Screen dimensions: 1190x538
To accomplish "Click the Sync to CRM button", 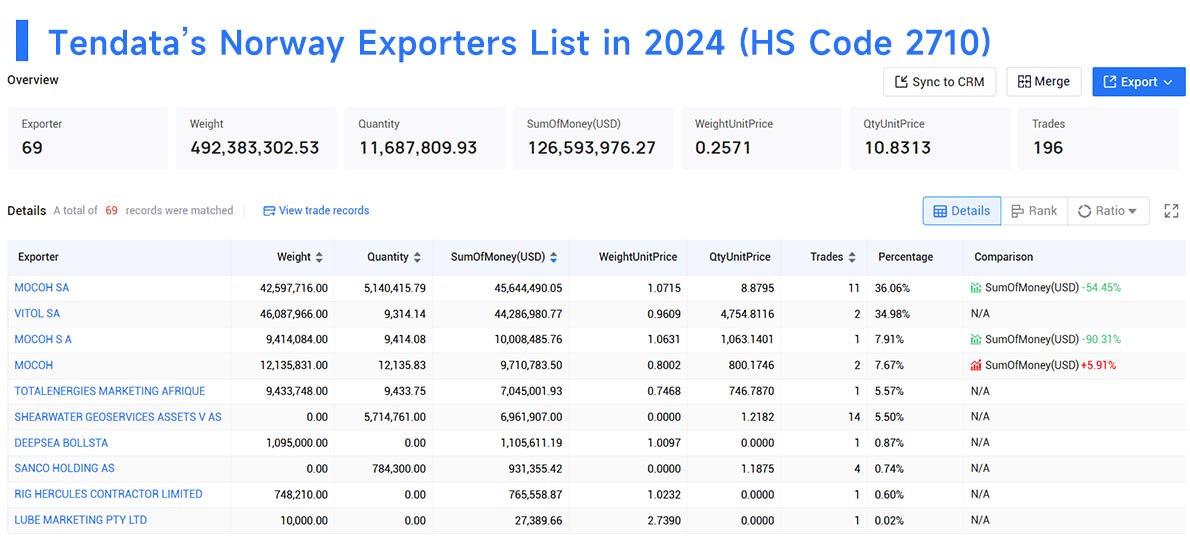I will pos(940,82).
